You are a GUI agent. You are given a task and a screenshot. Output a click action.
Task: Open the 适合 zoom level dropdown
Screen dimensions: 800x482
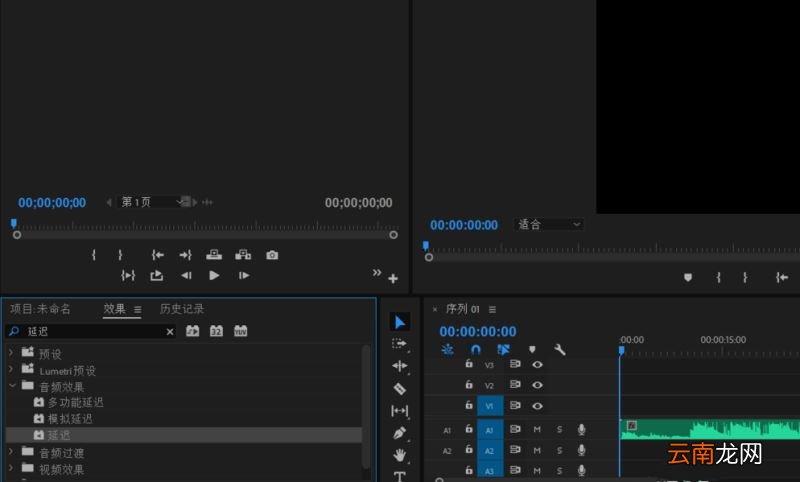pyautogui.click(x=549, y=224)
